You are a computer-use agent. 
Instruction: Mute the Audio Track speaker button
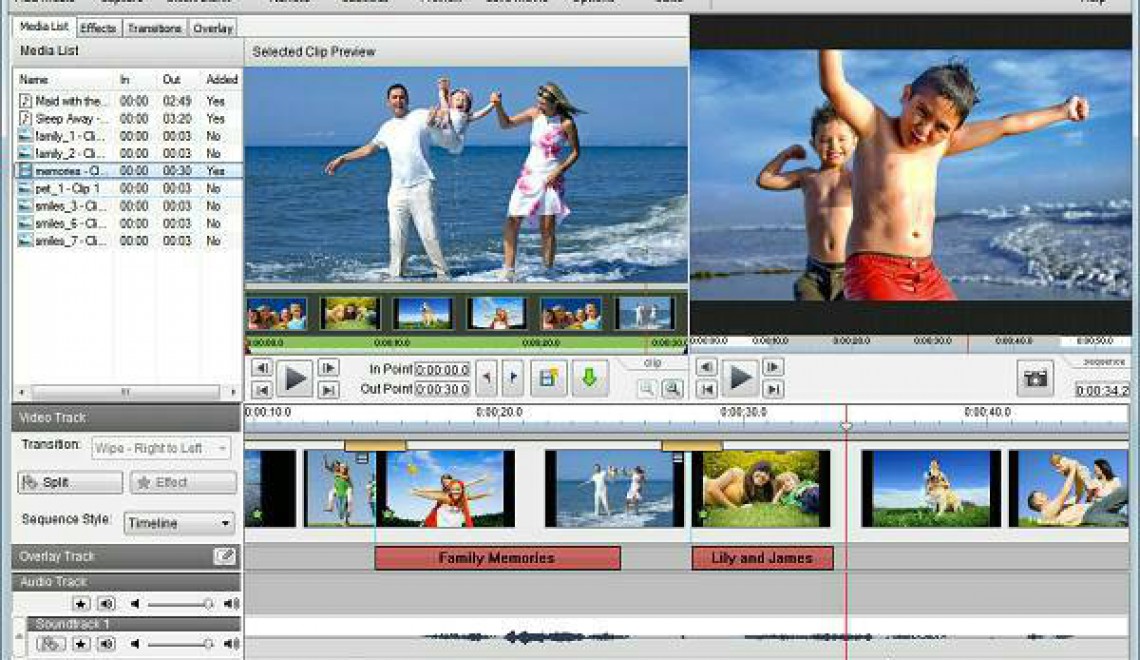tap(106, 603)
